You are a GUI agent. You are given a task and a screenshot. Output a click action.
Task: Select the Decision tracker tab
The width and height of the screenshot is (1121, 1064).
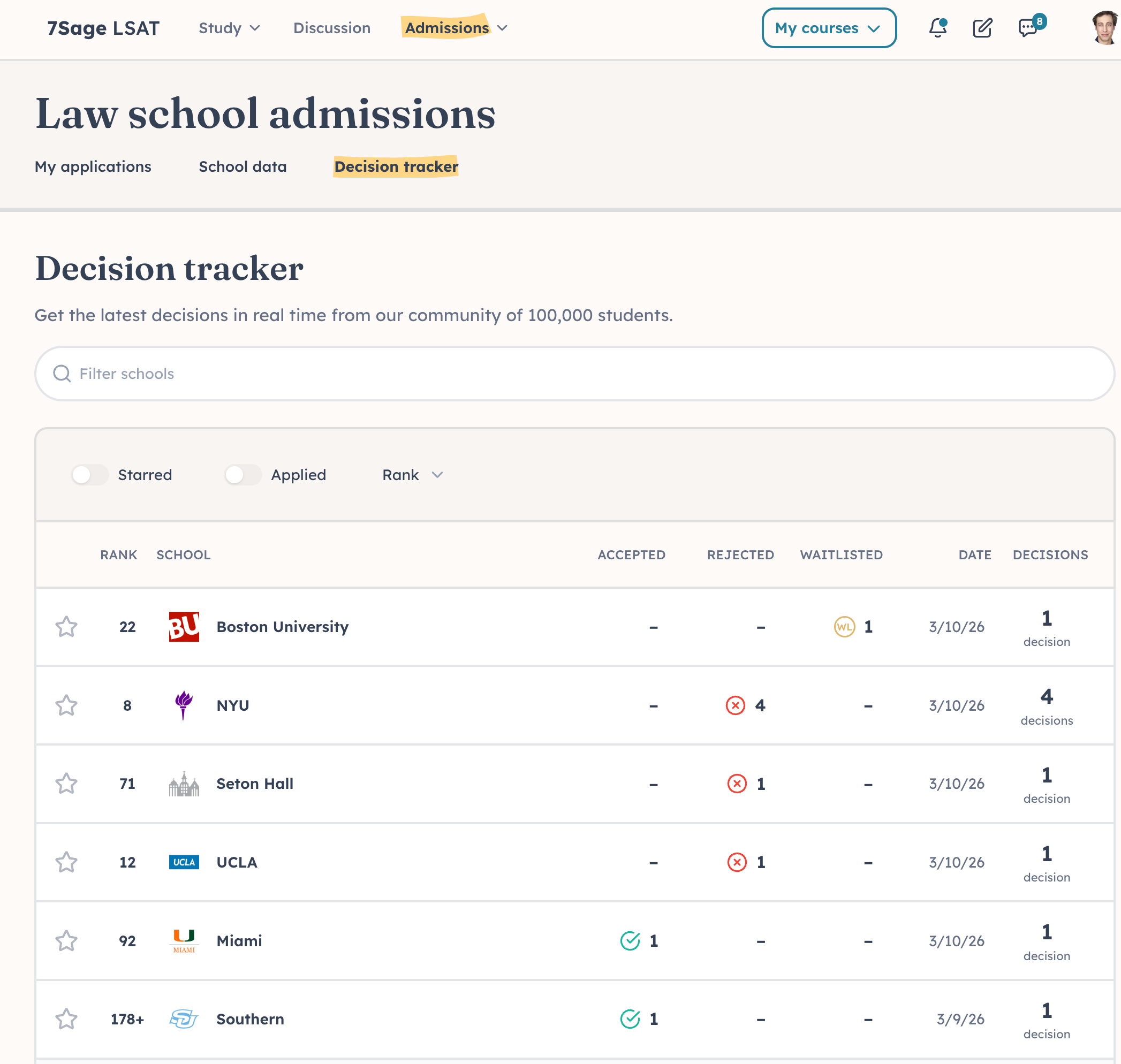[x=396, y=166]
